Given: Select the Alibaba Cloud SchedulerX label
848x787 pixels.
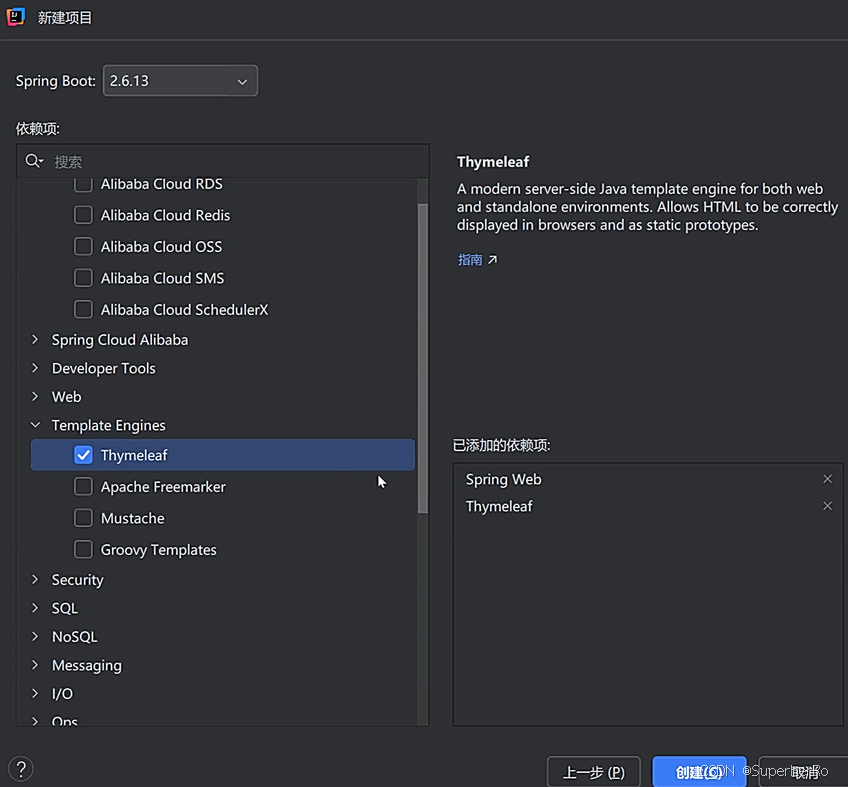Looking at the screenshot, I should click(184, 309).
